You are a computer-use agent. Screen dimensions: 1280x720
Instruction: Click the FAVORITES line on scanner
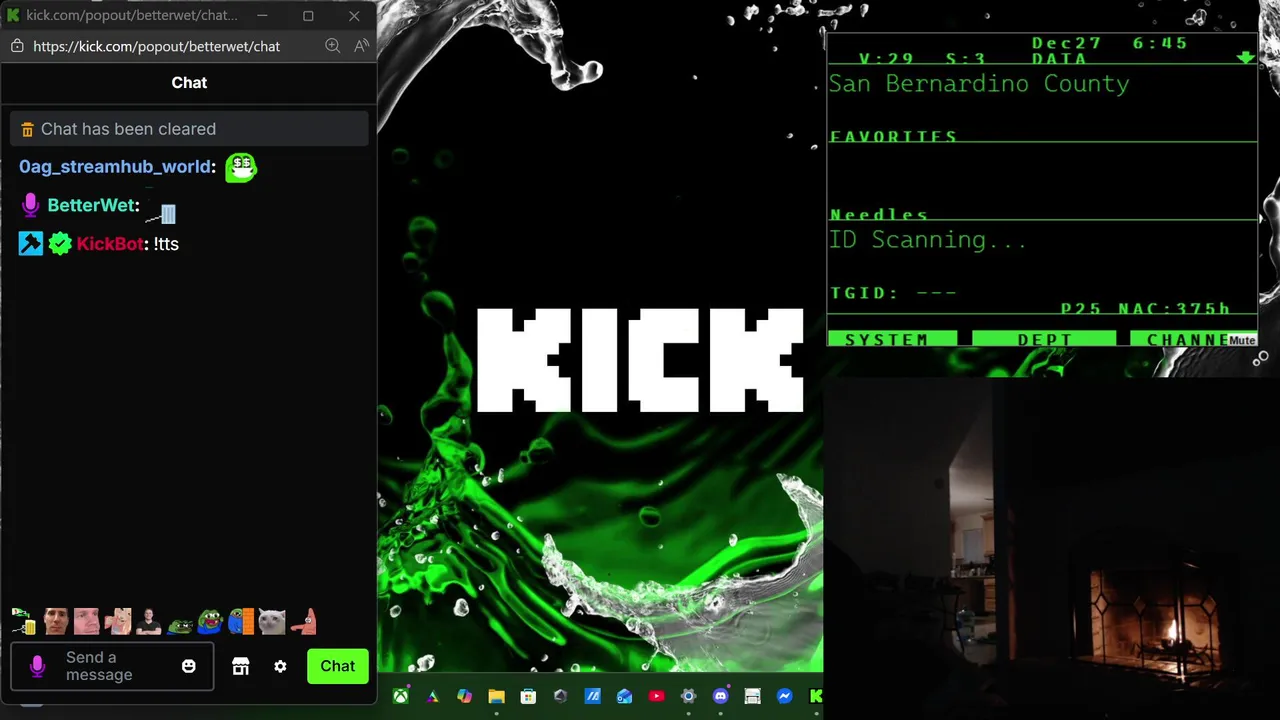(x=894, y=136)
